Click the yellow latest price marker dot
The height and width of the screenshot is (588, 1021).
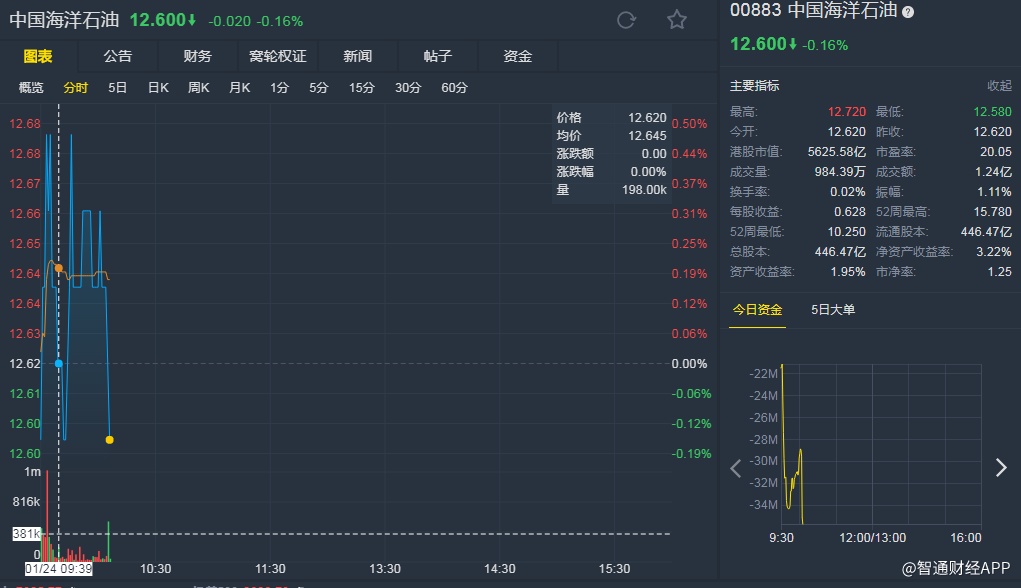click(109, 440)
